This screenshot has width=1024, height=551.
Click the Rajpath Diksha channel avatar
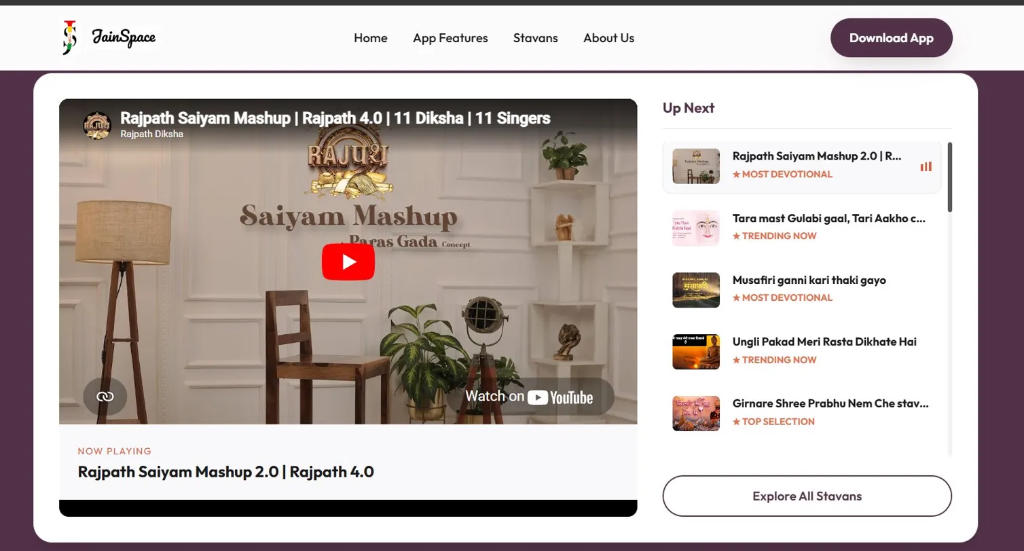point(97,125)
